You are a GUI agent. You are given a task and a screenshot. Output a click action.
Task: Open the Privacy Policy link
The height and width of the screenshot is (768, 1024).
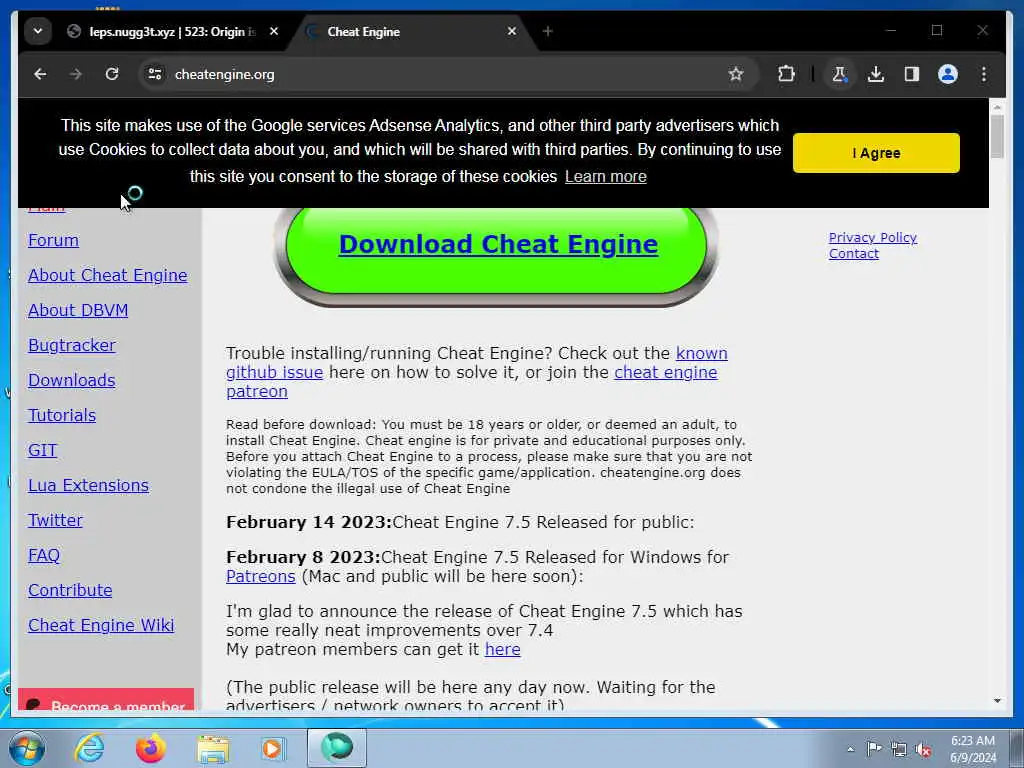click(x=872, y=238)
